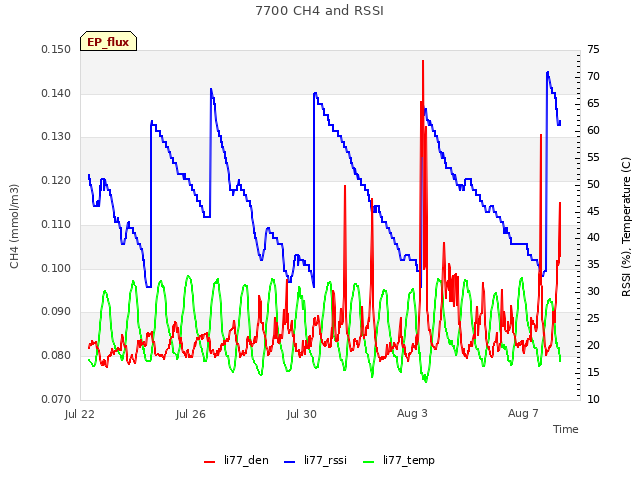This screenshot has width=640, height=480.
Task: Click the 0.090 left axis tick label
Action: [x=56, y=311]
